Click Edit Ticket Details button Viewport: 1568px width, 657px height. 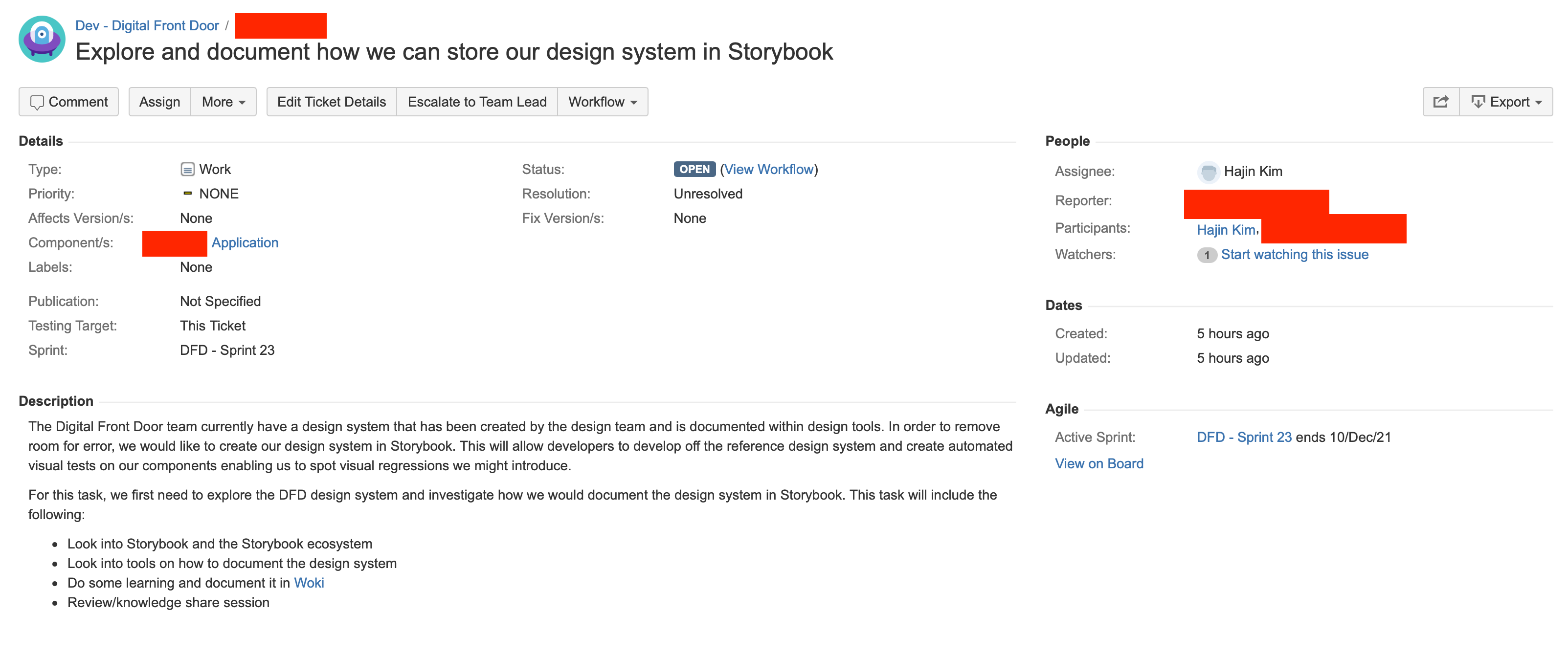coord(331,102)
